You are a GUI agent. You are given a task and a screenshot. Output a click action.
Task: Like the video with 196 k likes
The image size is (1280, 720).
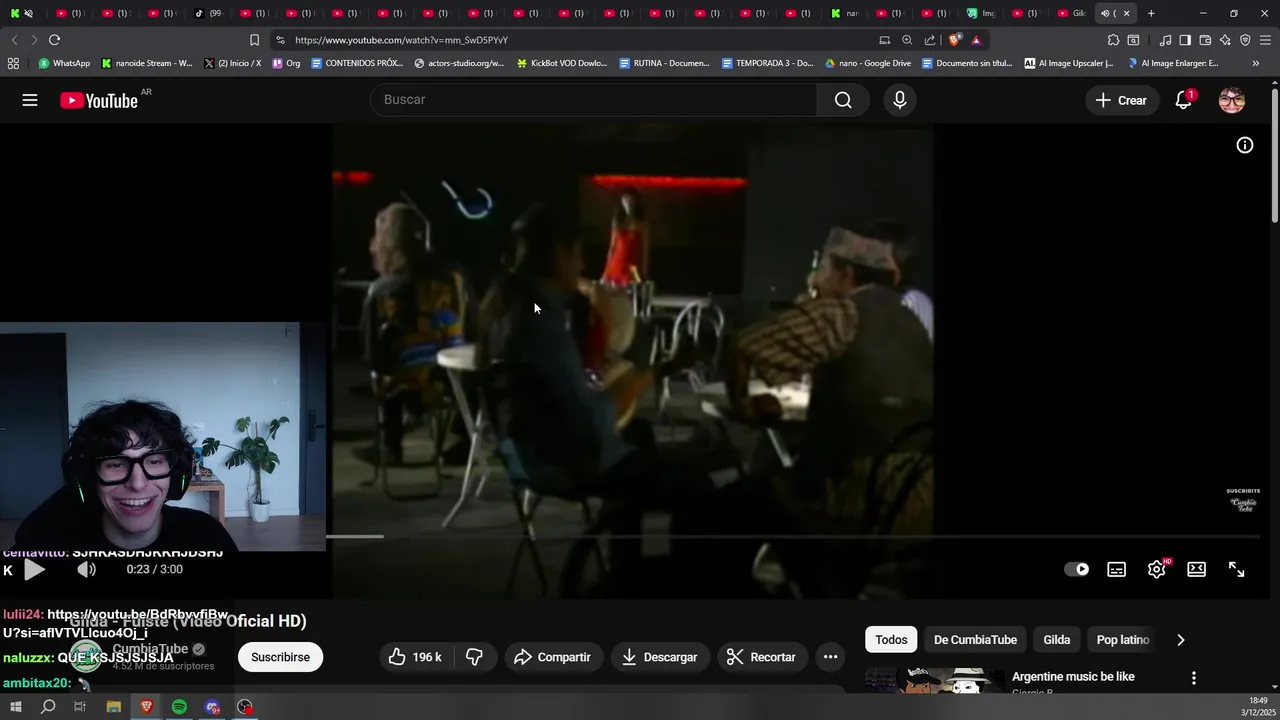(x=415, y=657)
